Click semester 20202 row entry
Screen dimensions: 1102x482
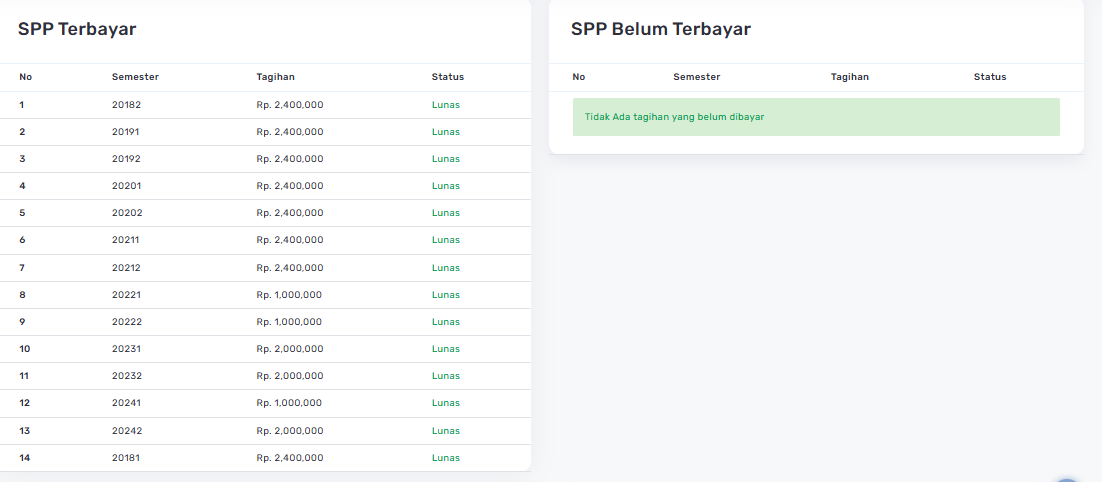[x=126, y=213]
